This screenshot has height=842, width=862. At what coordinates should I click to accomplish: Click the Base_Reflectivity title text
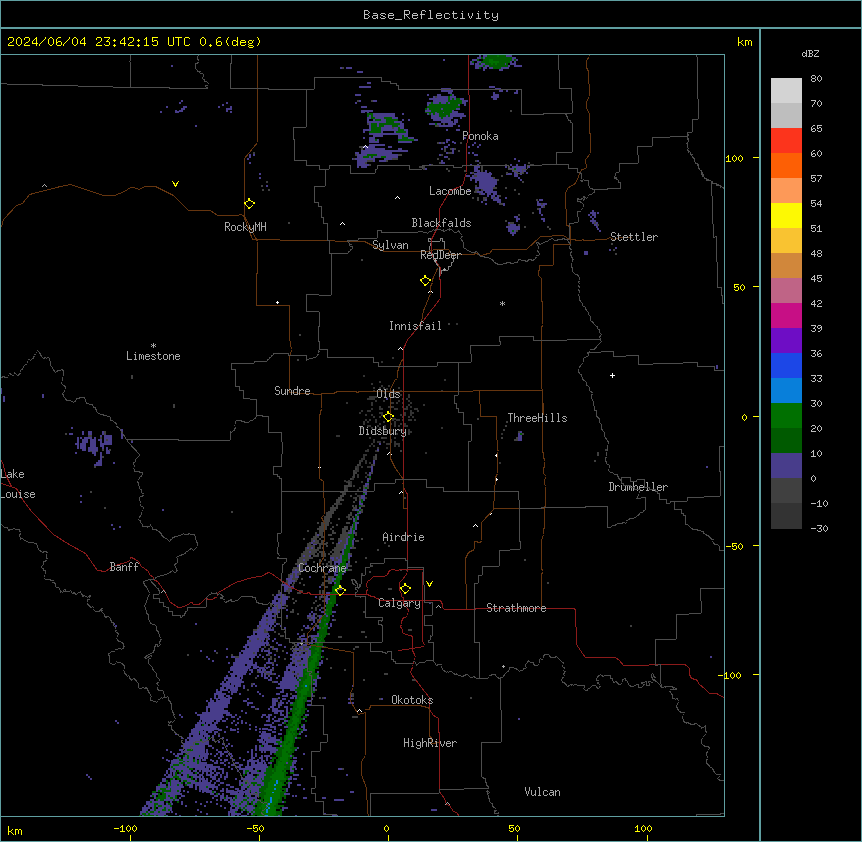(431, 15)
